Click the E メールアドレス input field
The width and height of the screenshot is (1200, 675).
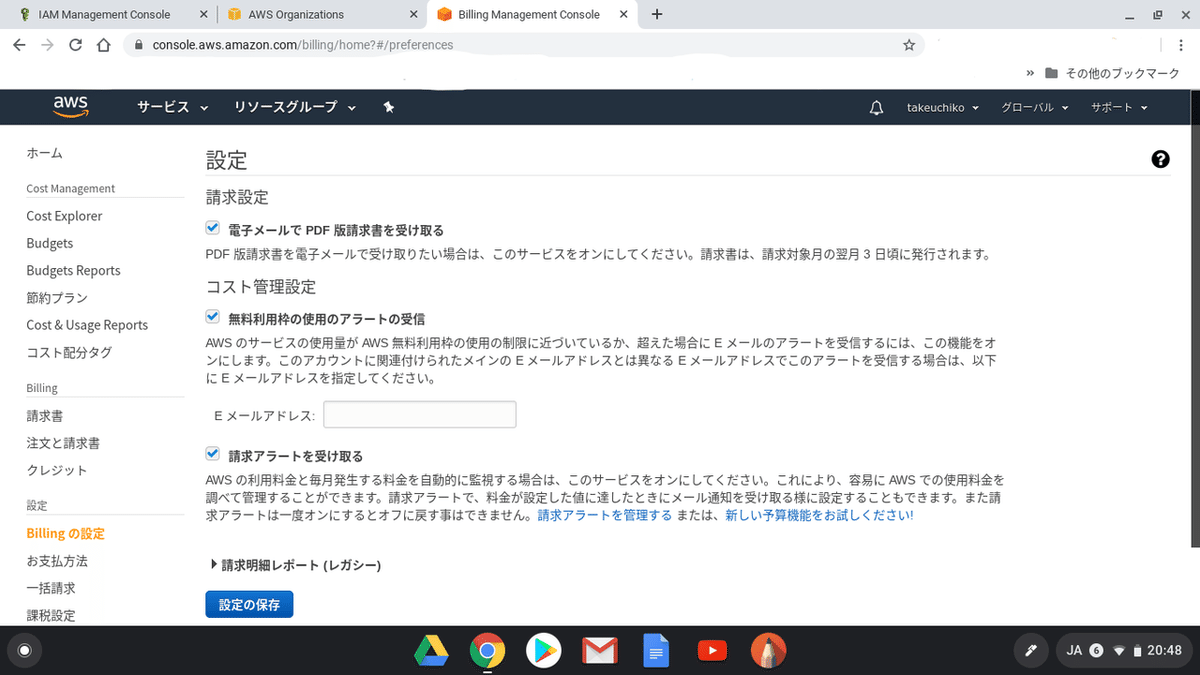click(419, 414)
